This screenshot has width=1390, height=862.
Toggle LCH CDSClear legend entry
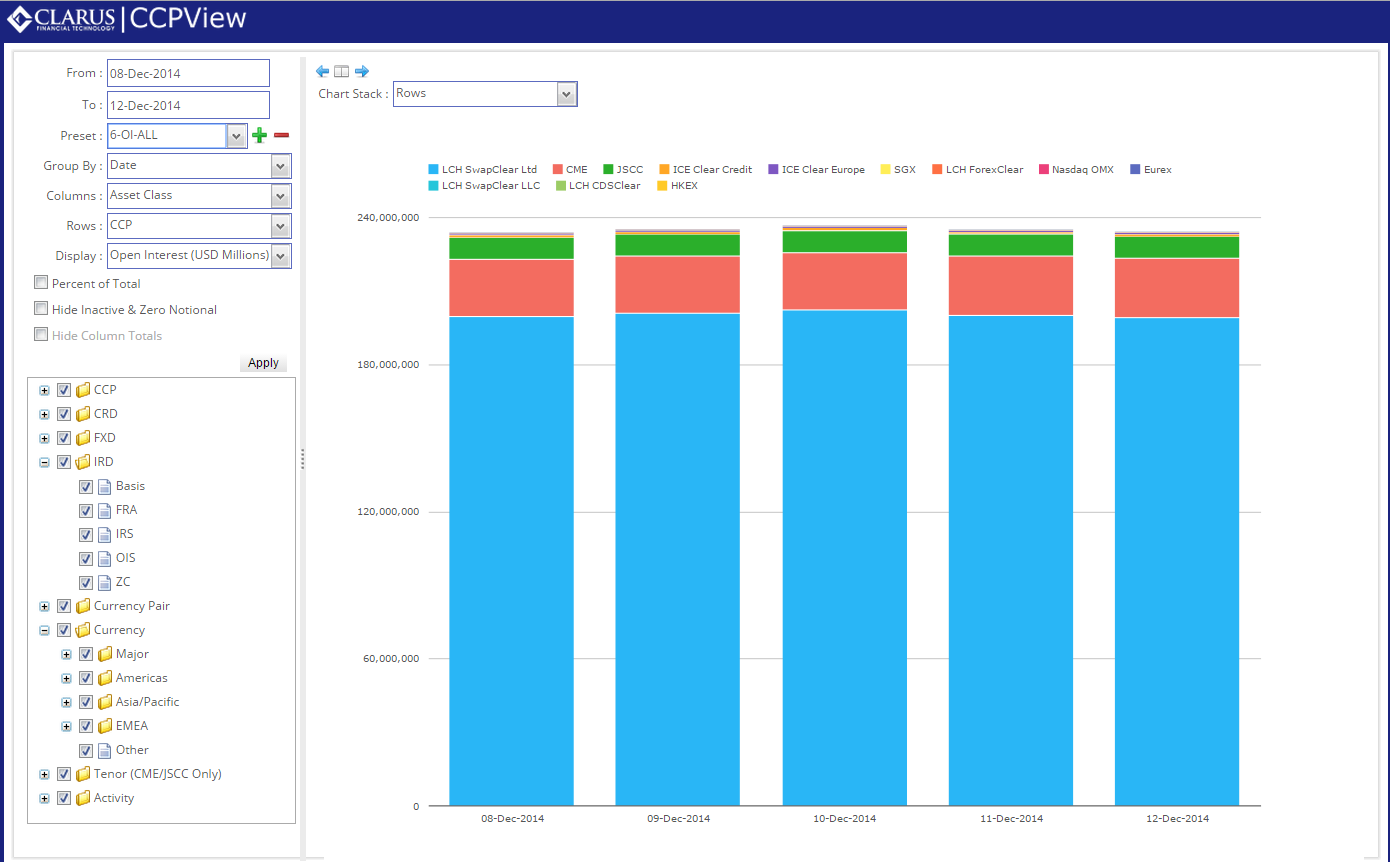(x=598, y=186)
